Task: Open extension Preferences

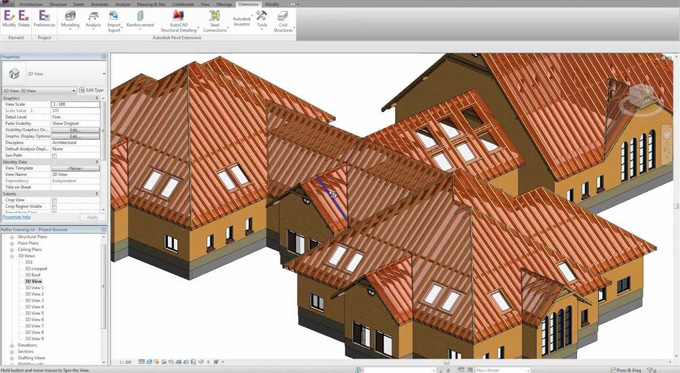Action: [44, 19]
